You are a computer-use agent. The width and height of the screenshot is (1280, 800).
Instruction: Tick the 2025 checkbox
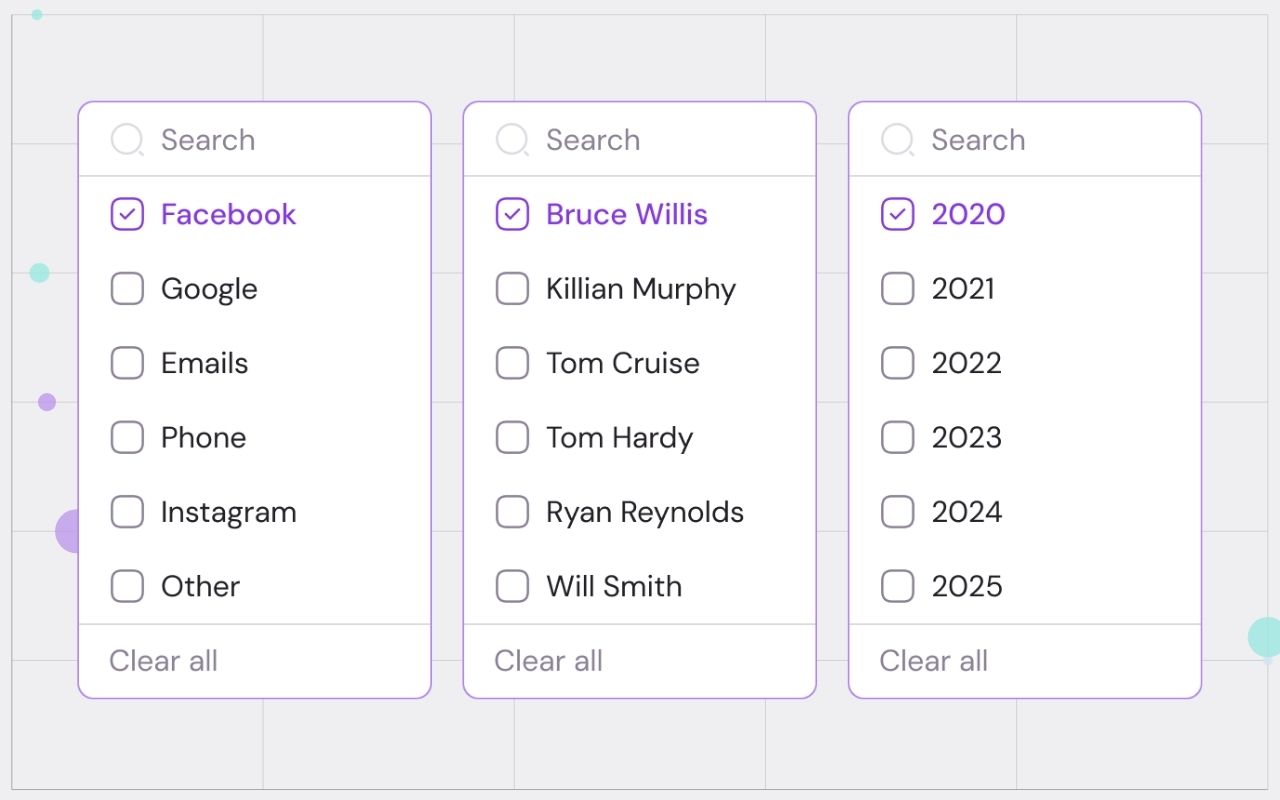click(x=897, y=586)
